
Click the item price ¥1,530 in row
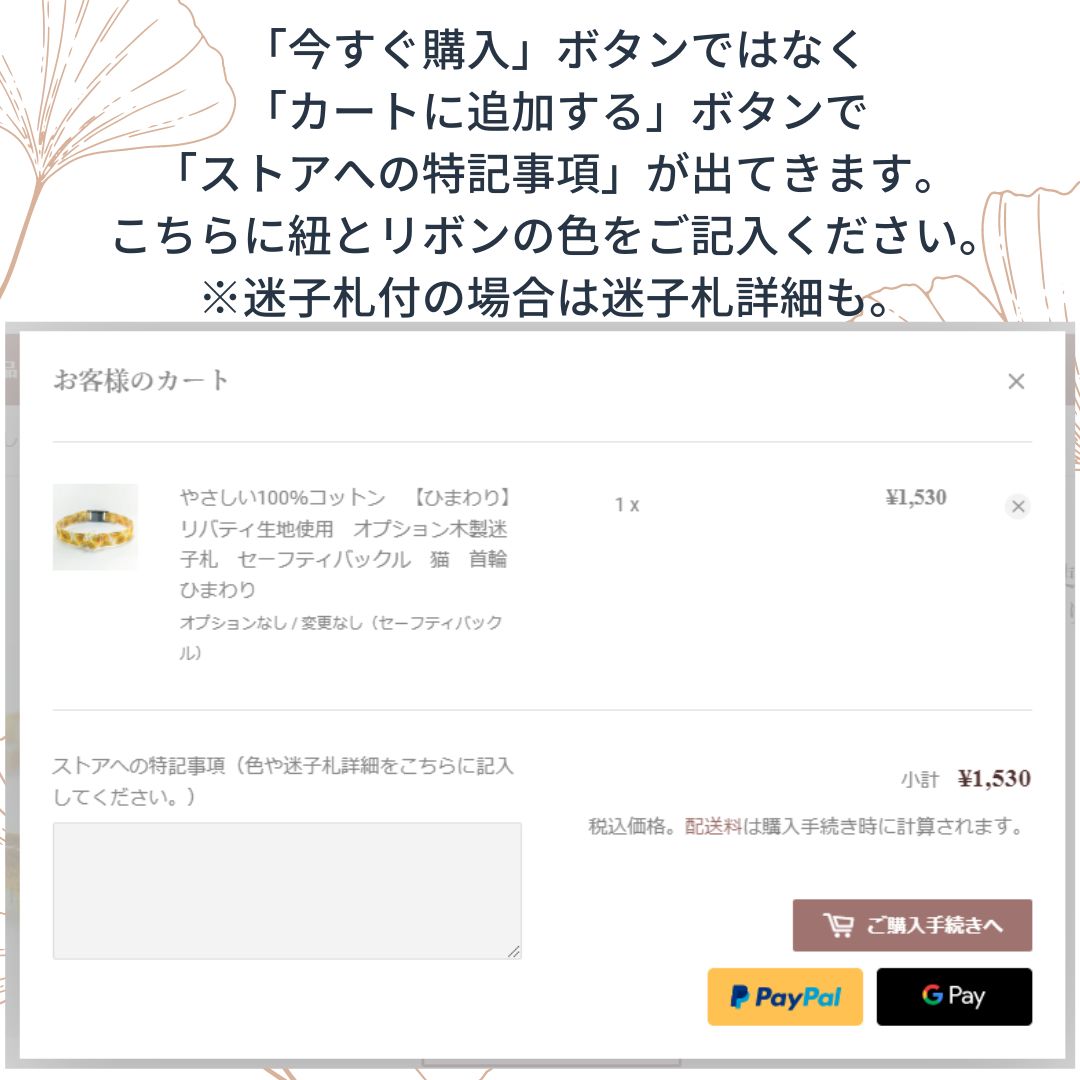pos(916,497)
